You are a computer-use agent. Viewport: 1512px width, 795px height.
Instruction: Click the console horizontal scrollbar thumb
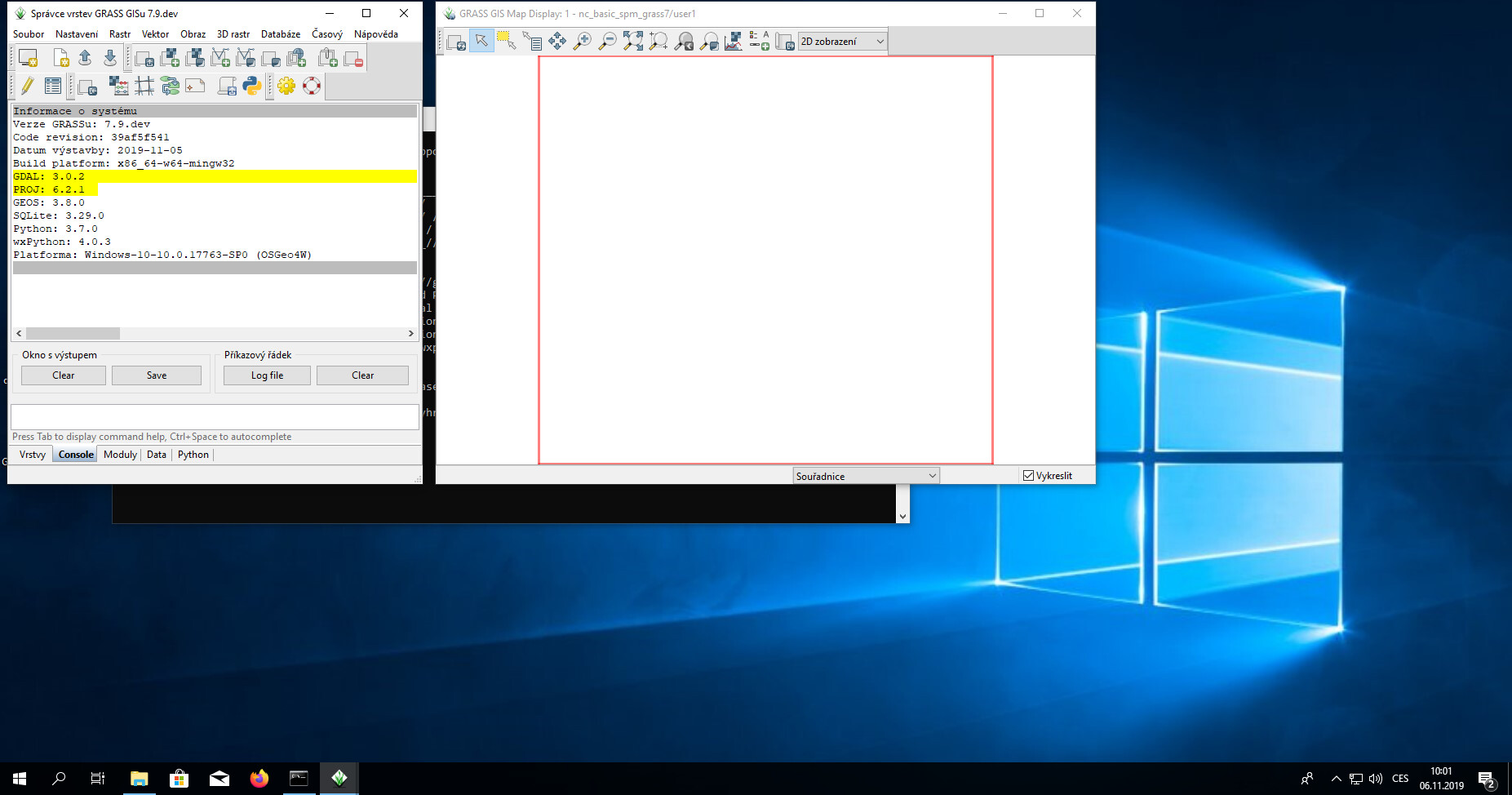(73, 334)
